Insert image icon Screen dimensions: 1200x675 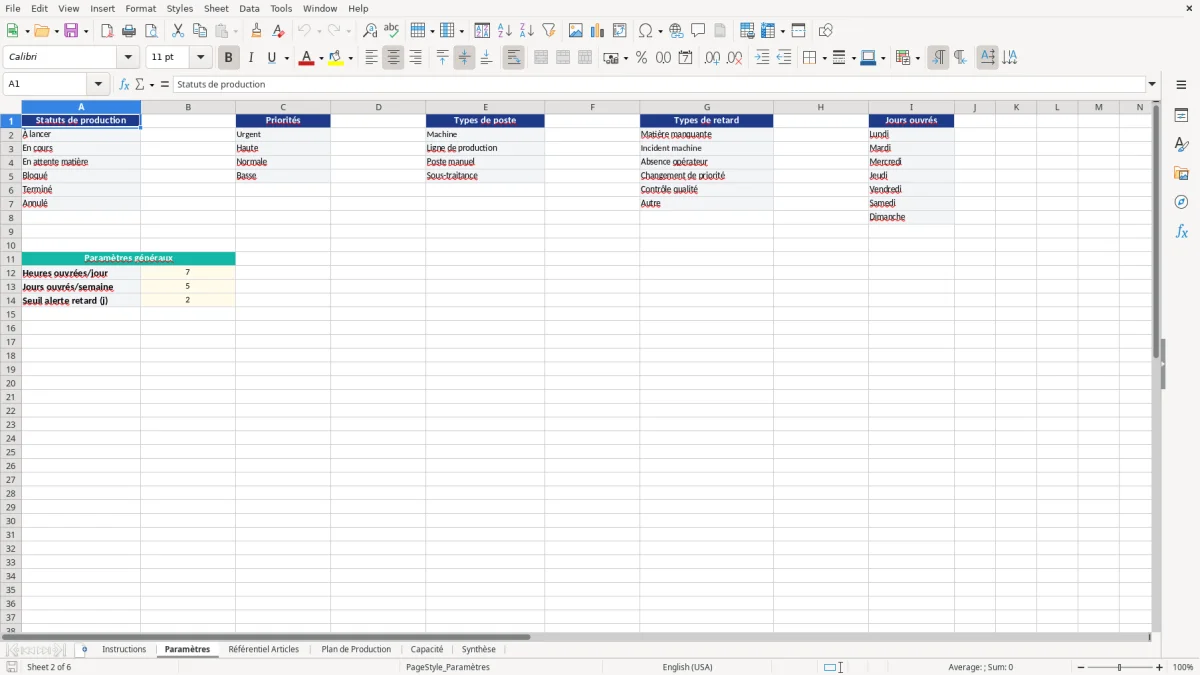(x=576, y=31)
